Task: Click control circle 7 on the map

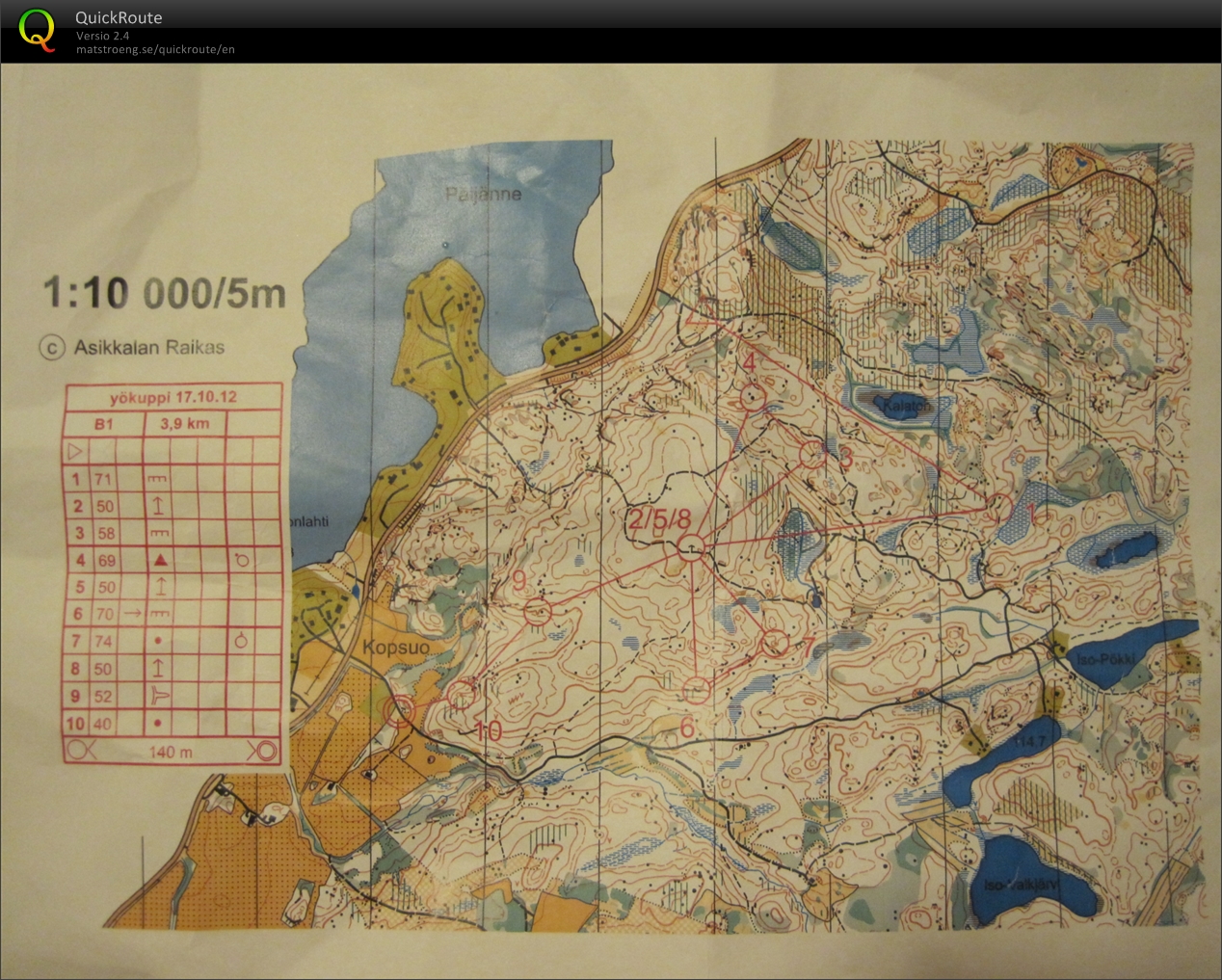Action: point(775,642)
